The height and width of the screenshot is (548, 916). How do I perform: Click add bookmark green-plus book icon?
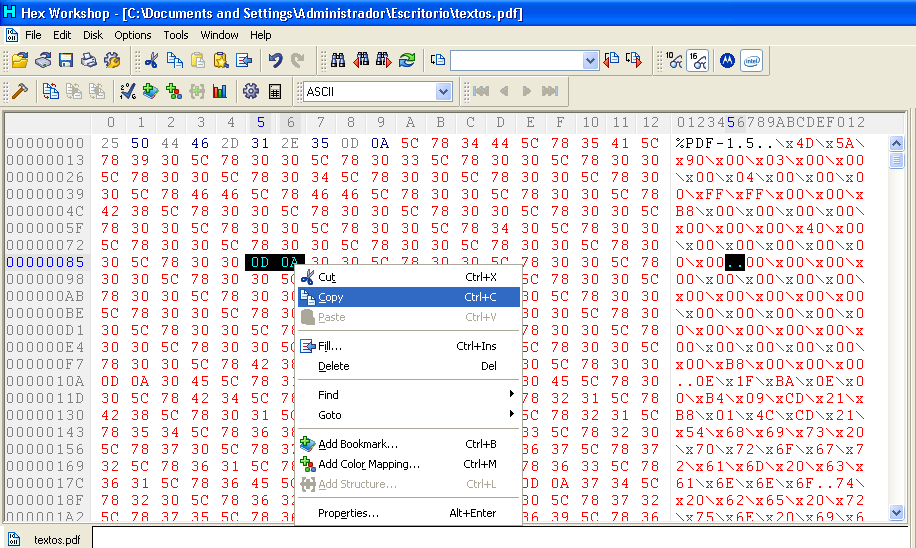pyautogui.click(x=151, y=91)
